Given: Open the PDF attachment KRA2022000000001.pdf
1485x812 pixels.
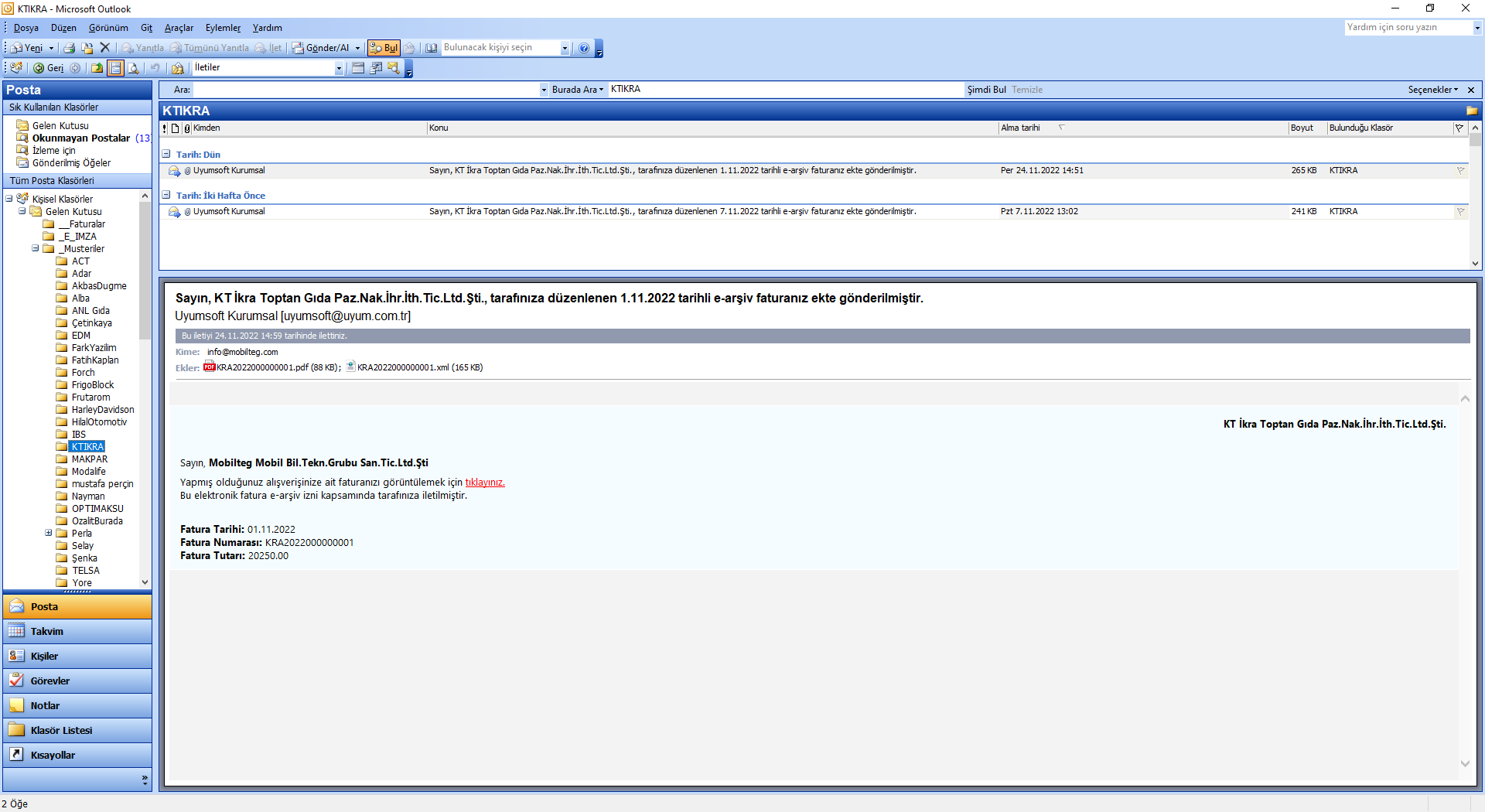Looking at the screenshot, I should 262,367.
